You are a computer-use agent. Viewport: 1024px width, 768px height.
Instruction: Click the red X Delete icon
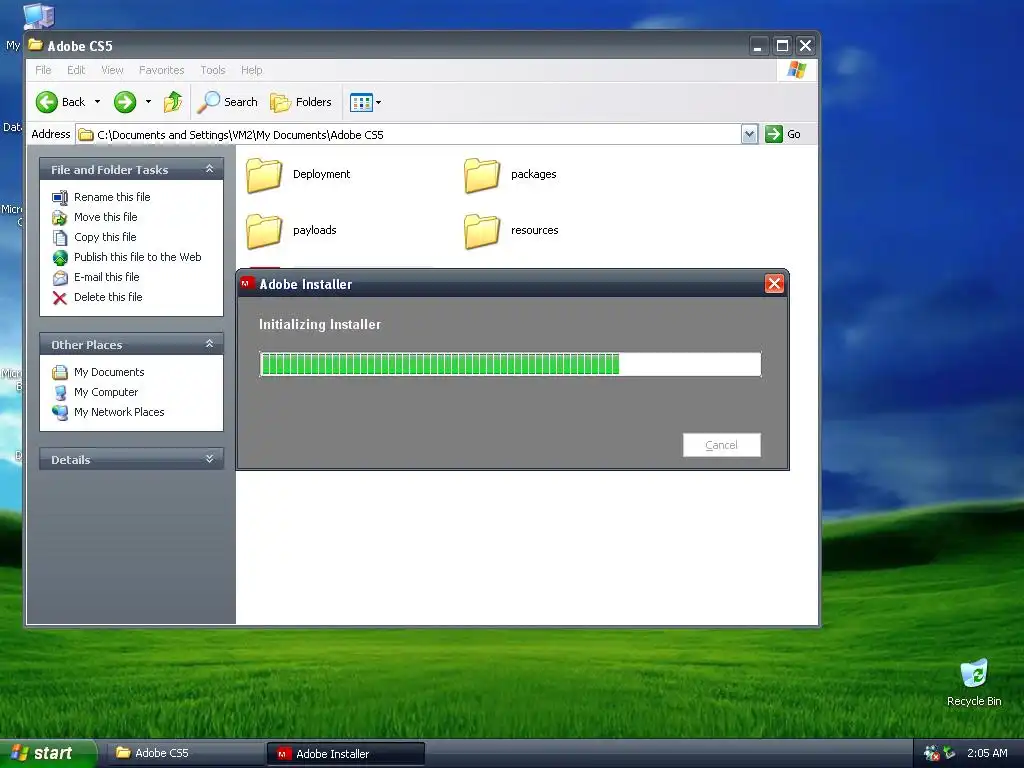point(60,298)
